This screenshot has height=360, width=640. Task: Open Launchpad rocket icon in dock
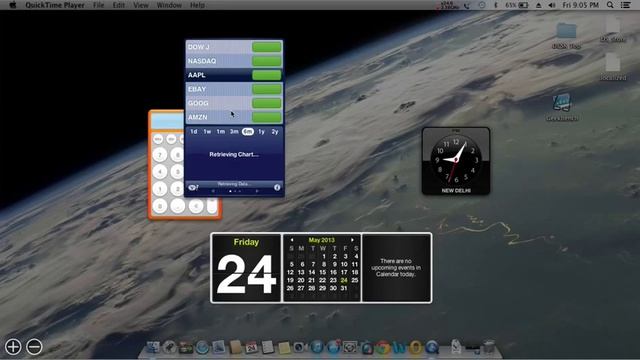click(x=169, y=347)
